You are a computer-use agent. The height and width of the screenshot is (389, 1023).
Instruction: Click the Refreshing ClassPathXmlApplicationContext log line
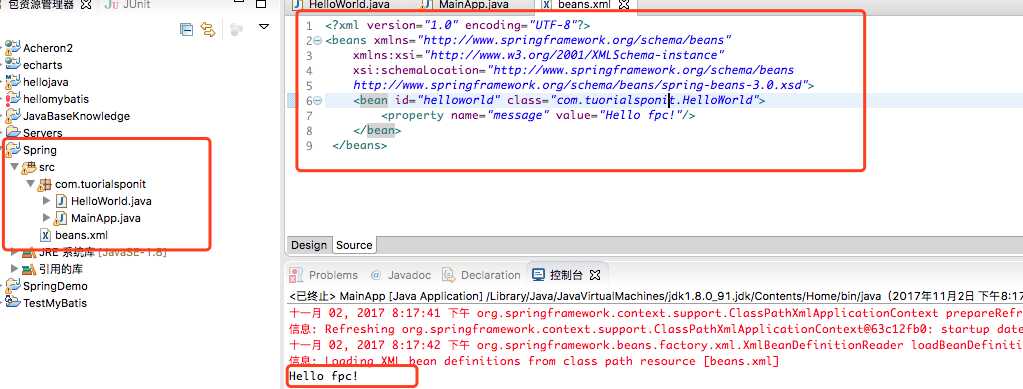[656, 328]
